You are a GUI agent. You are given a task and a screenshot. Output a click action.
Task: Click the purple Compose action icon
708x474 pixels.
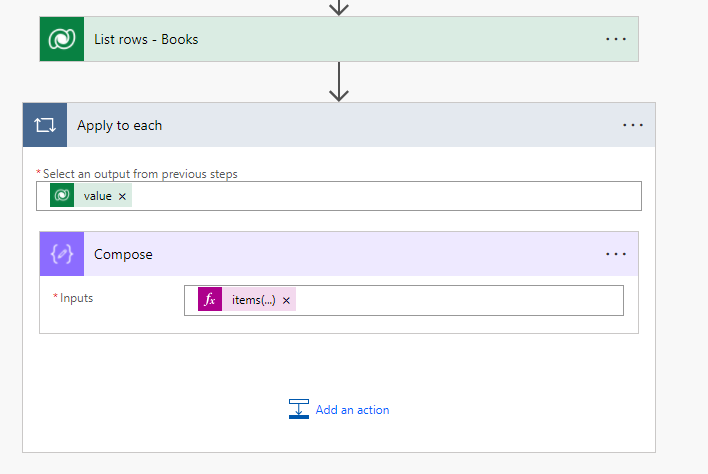[x=62, y=254]
